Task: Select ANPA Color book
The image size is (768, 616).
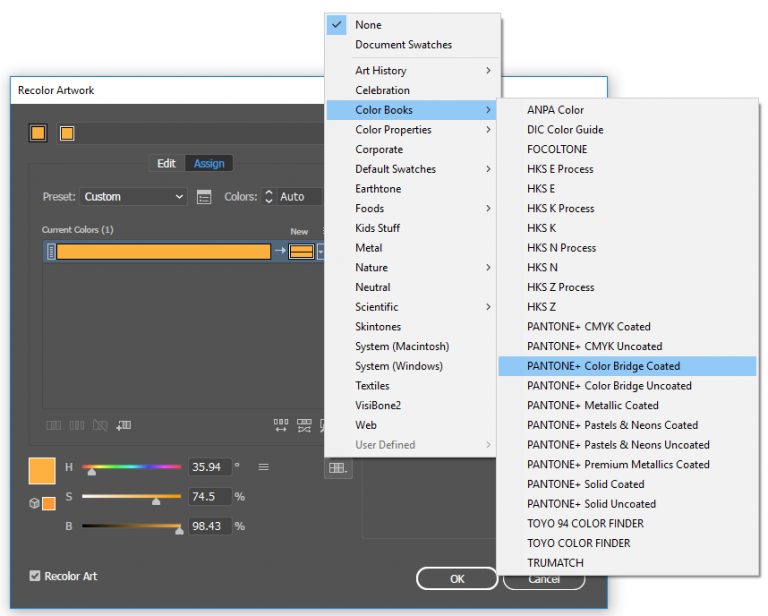Action: click(x=627, y=110)
